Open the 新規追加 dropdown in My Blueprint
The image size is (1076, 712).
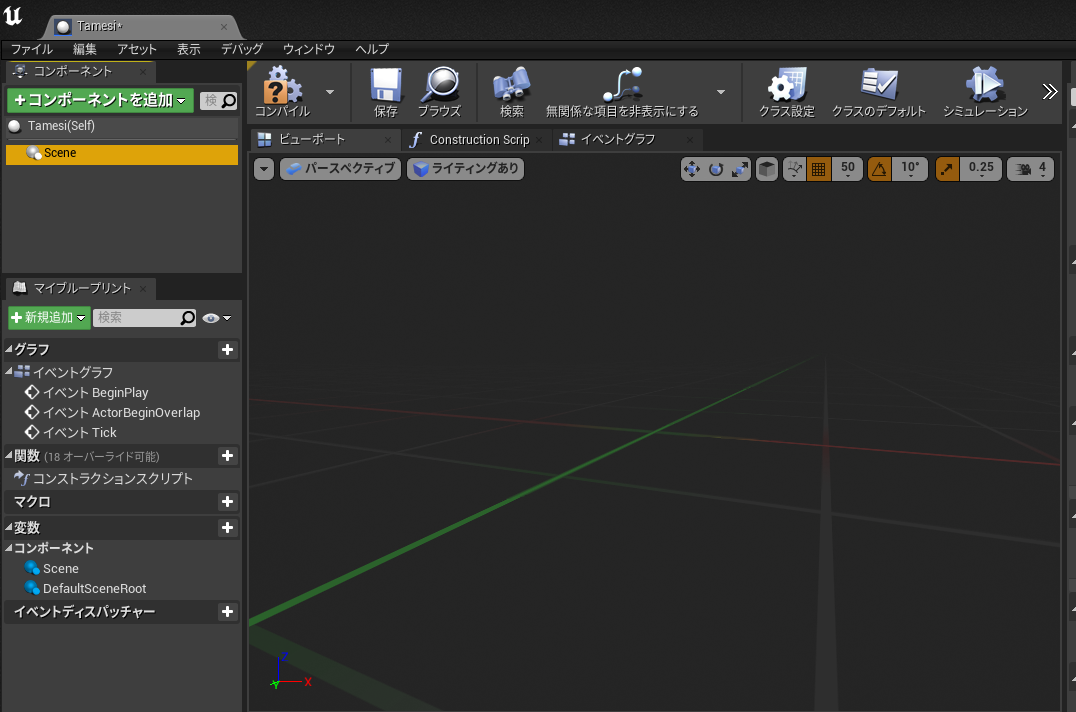pyautogui.click(x=49, y=318)
